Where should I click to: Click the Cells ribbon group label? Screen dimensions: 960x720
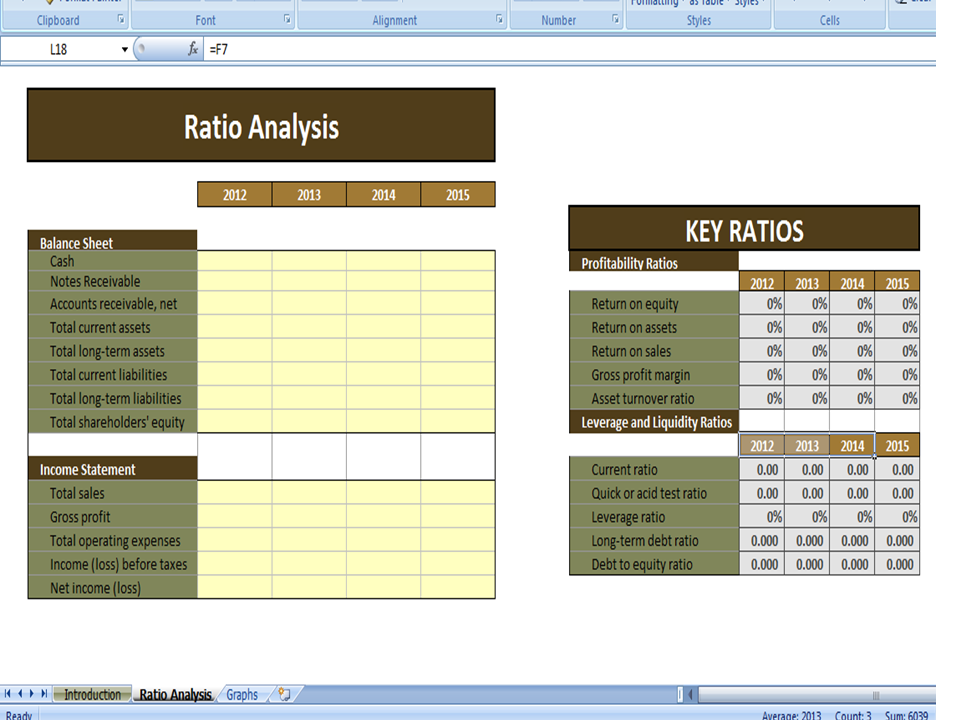[830, 20]
